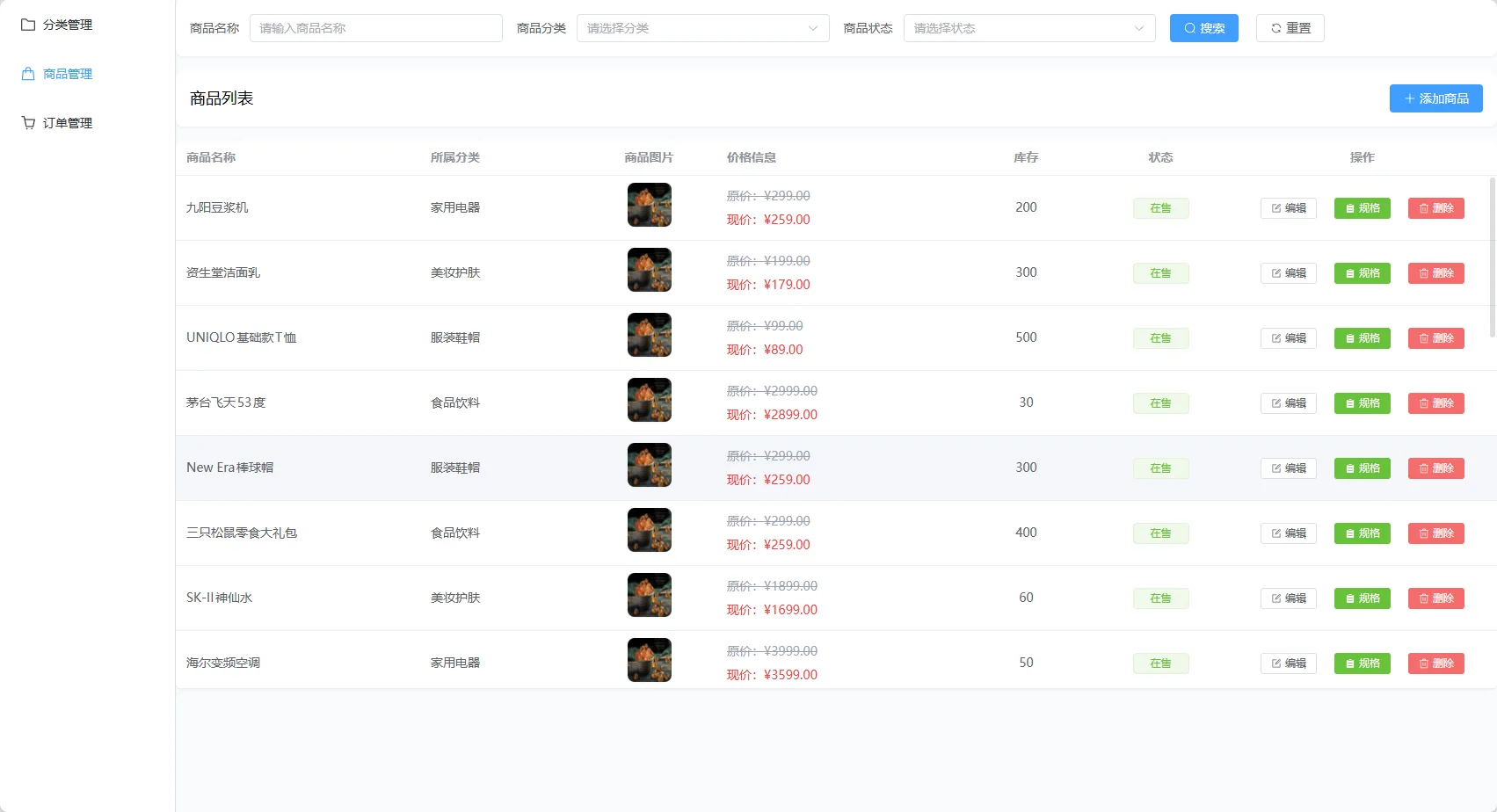Click the folder icon beside 分类管理
Screen dimensions: 1497x812
(28, 25)
